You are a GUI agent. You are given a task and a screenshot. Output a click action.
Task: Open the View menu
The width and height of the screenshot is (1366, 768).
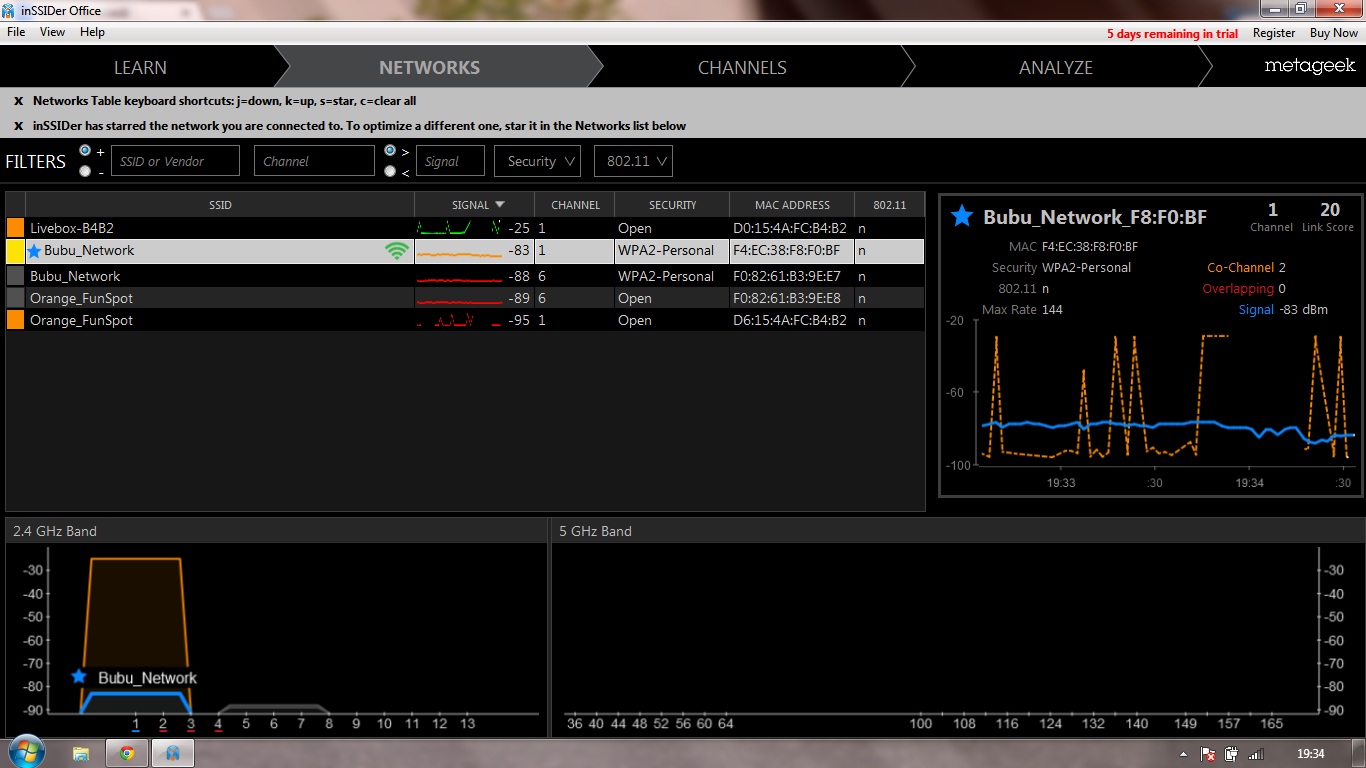point(52,32)
